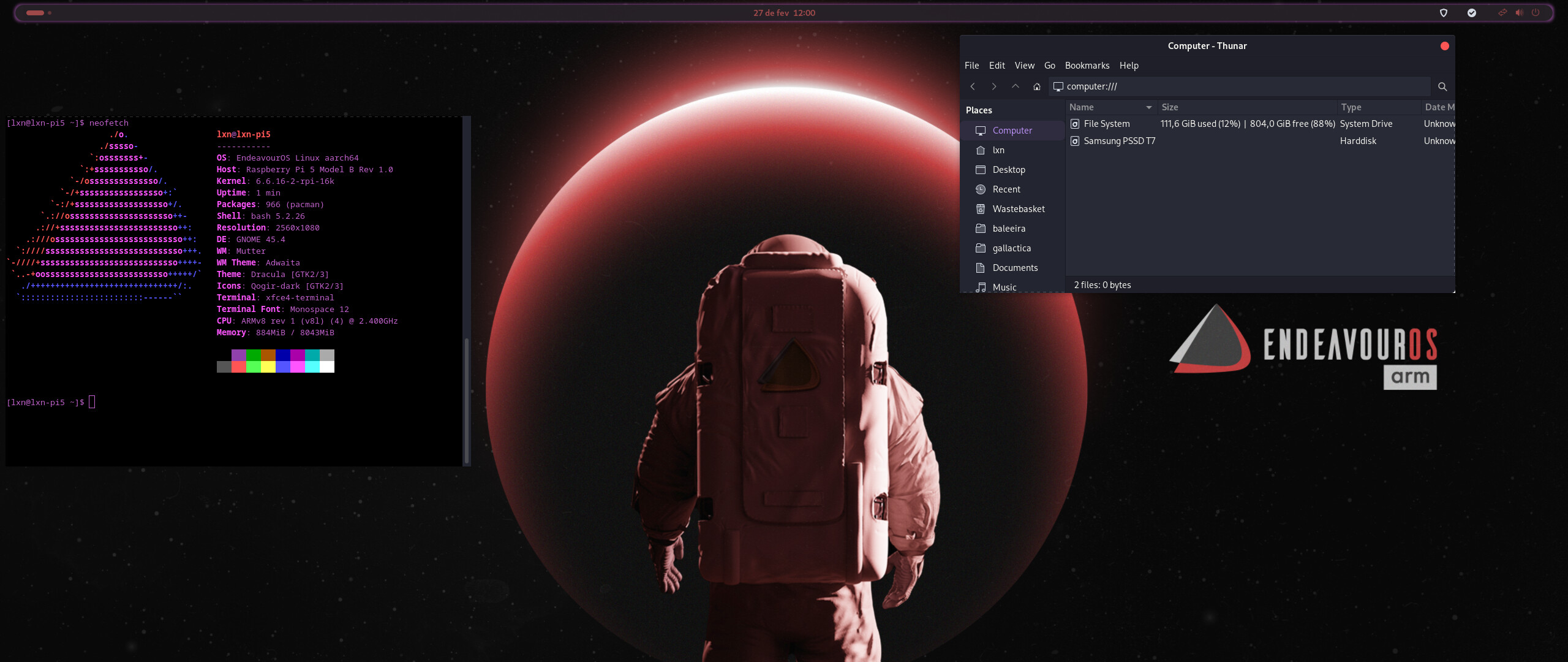Sort by the Name column header
Screen dimensions: 1568x662
(x=1111, y=107)
